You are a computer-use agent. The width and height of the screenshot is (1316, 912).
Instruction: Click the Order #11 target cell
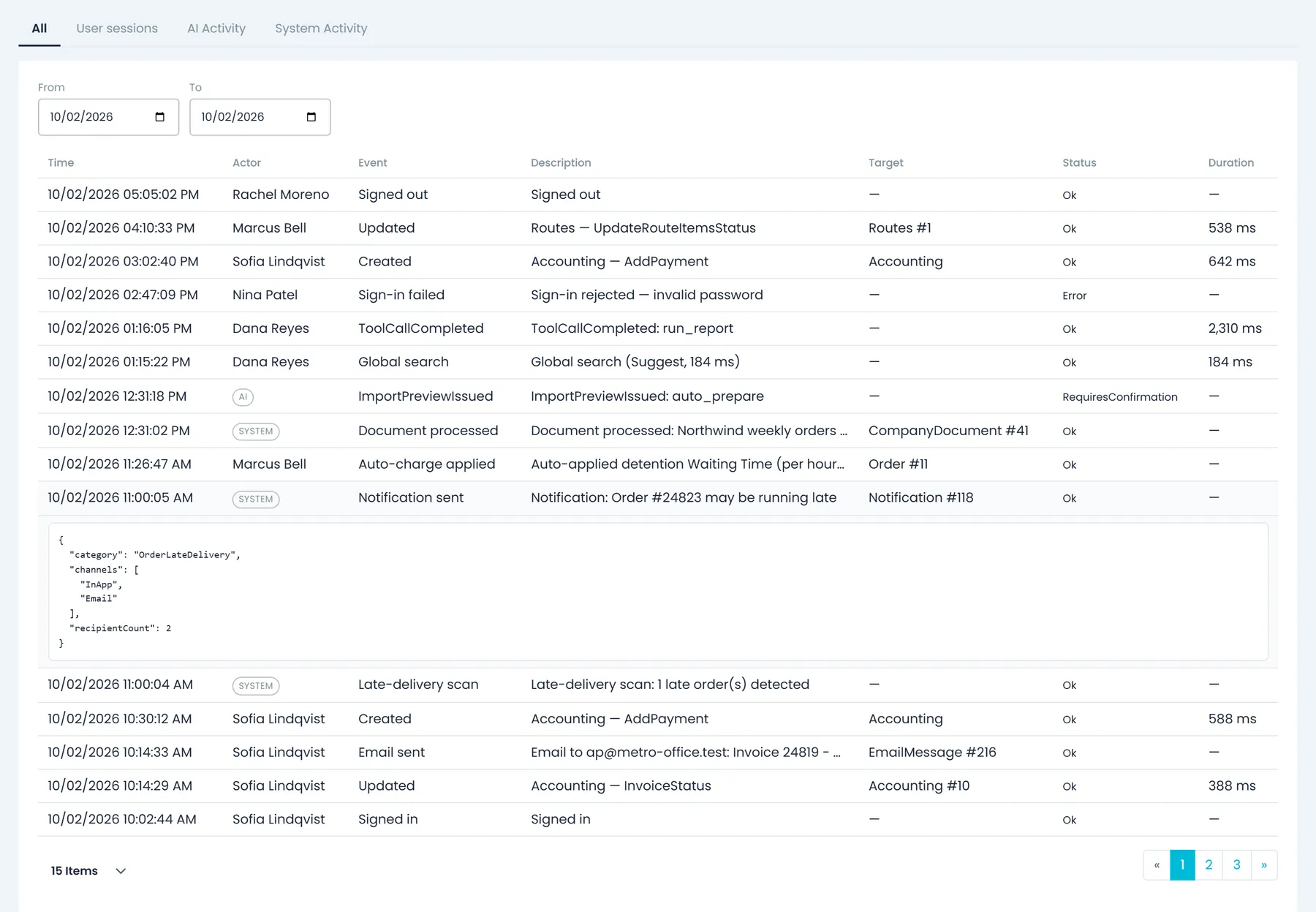pos(898,464)
